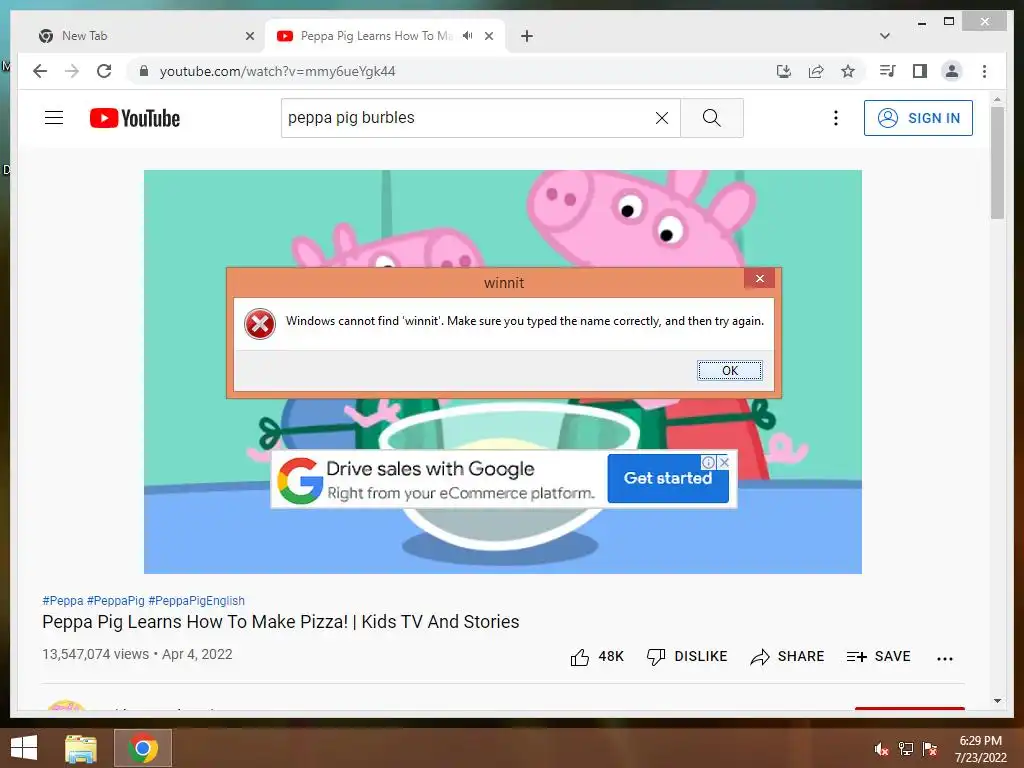Open #PeppaPig hashtag link
1024x768 pixels.
tap(116, 601)
